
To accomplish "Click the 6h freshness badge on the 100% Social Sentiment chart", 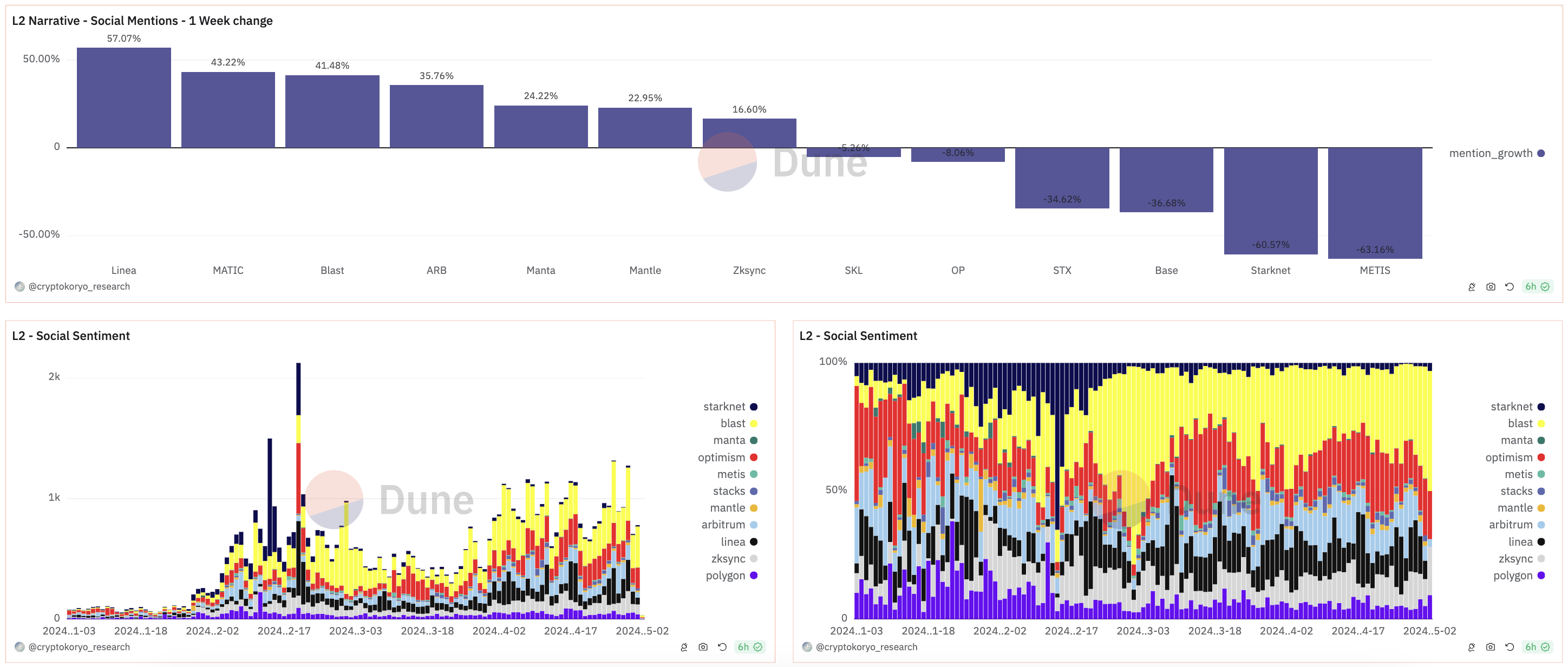I will (1537, 647).
